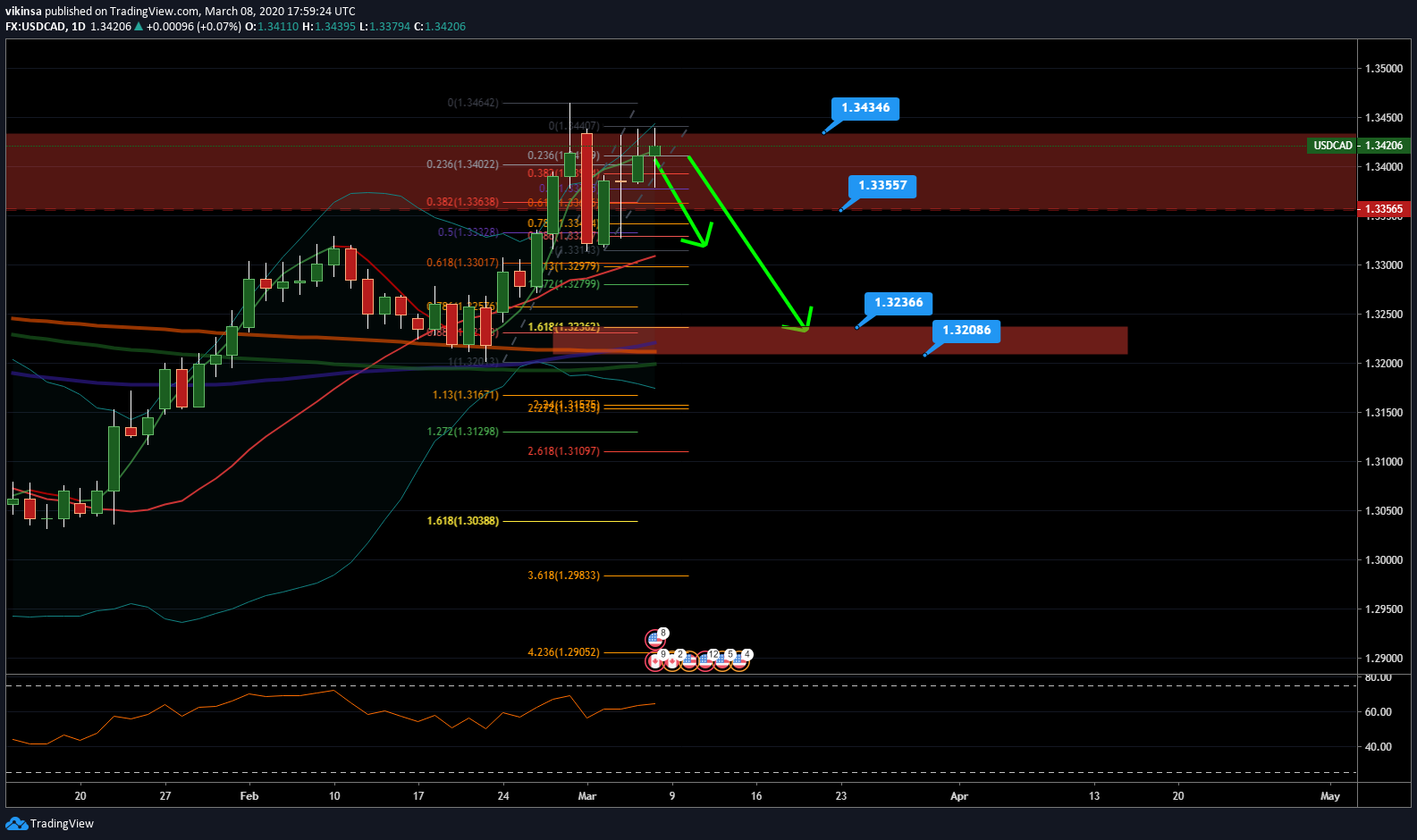This screenshot has height=840, width=1417.
Task: Select the 2.618(1.31097) Fibonacci label
Action: pos(563,451)
